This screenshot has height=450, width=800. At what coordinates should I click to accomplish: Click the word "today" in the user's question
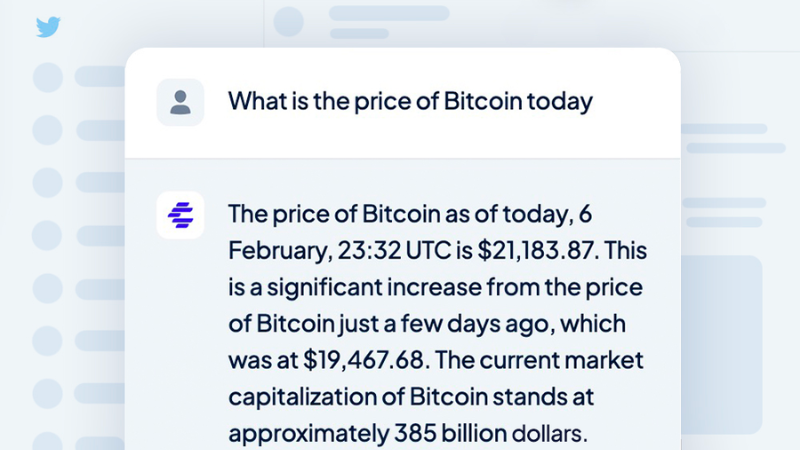563,102
